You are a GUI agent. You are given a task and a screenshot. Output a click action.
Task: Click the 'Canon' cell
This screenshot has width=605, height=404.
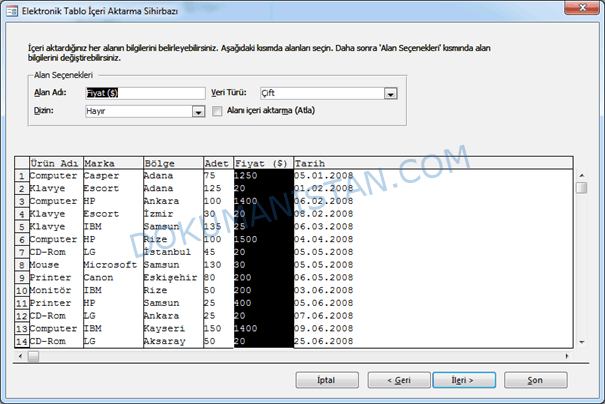point(113,278)
